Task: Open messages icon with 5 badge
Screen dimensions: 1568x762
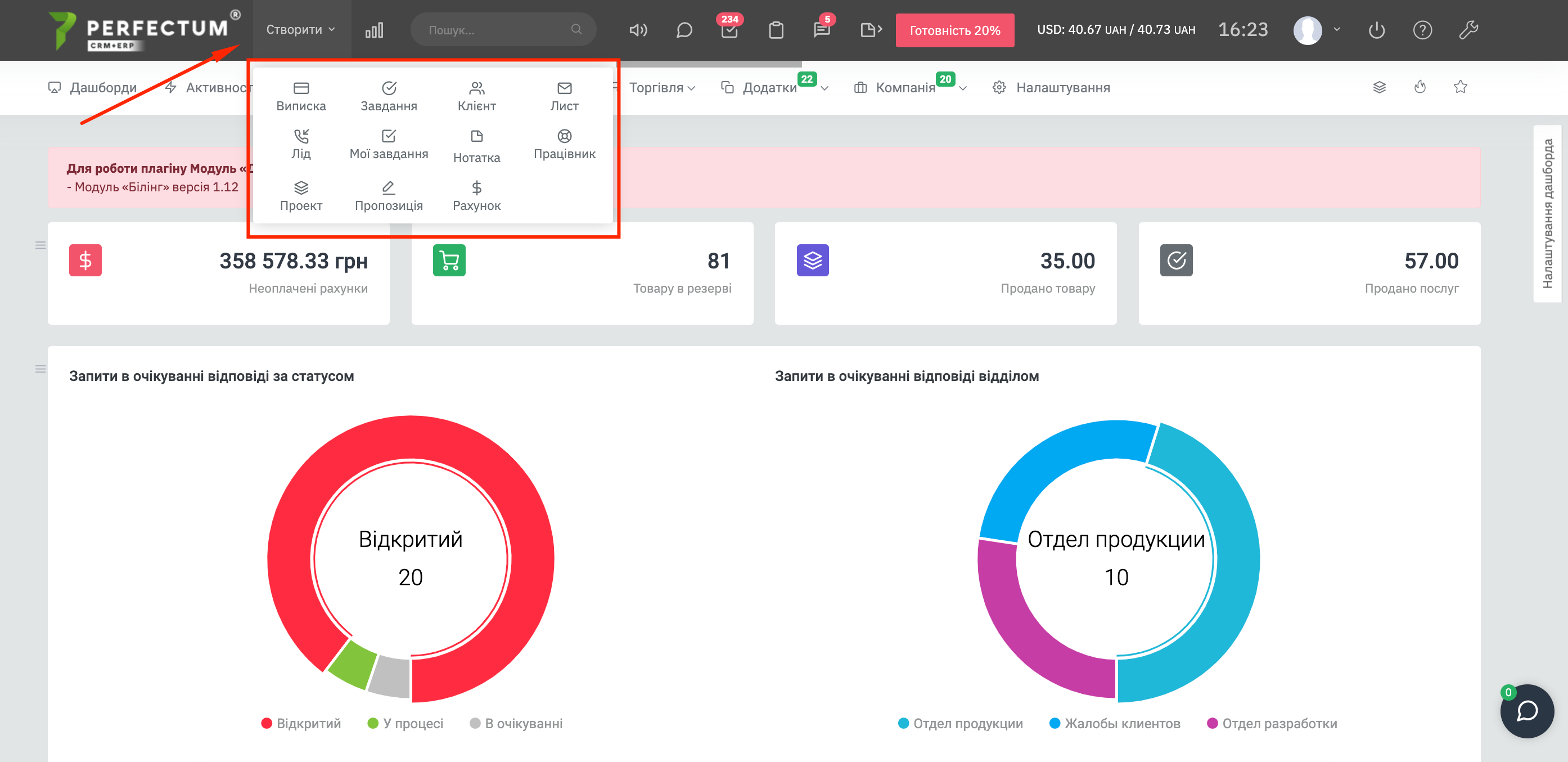Action: [x=822, y=30]
